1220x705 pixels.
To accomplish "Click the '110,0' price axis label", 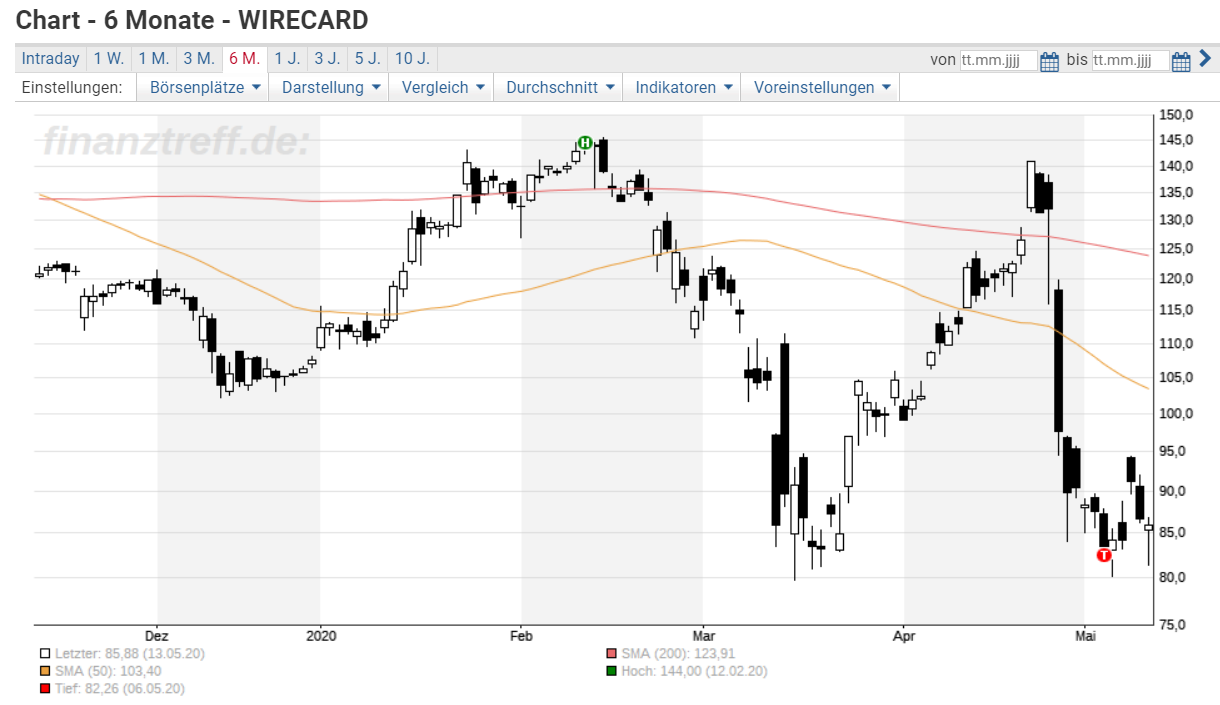I will (1177, 344).
